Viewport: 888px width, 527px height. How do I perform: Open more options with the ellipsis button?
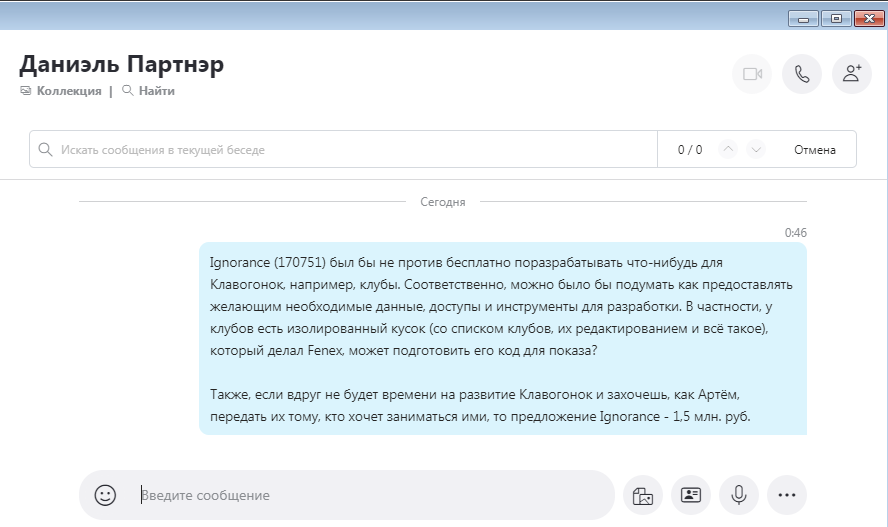coord(787,495)
